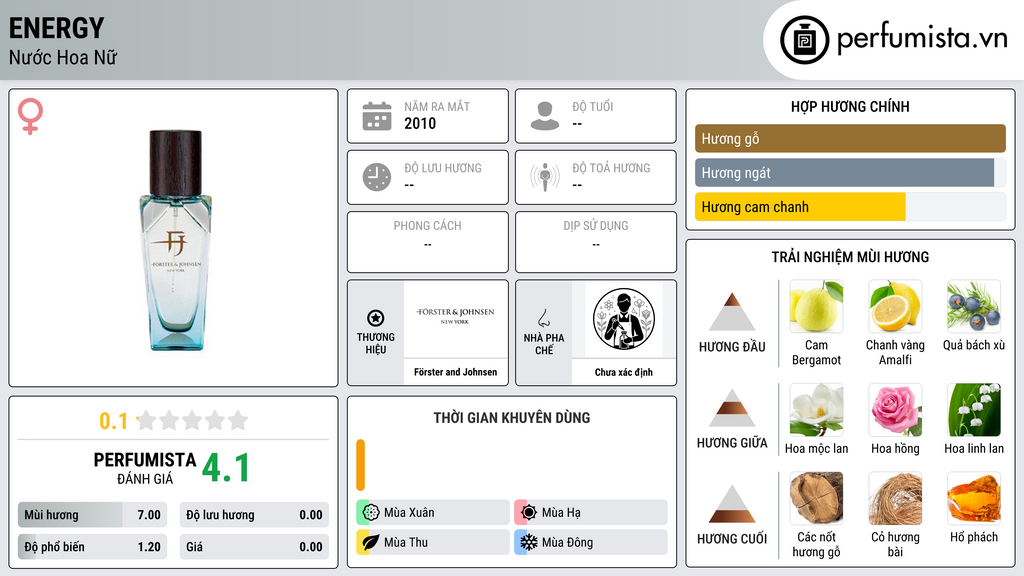Viewport: 1024px width, 576px height.
Task: Click the Mùa Thu leaf icon
Action: (371, 542)
